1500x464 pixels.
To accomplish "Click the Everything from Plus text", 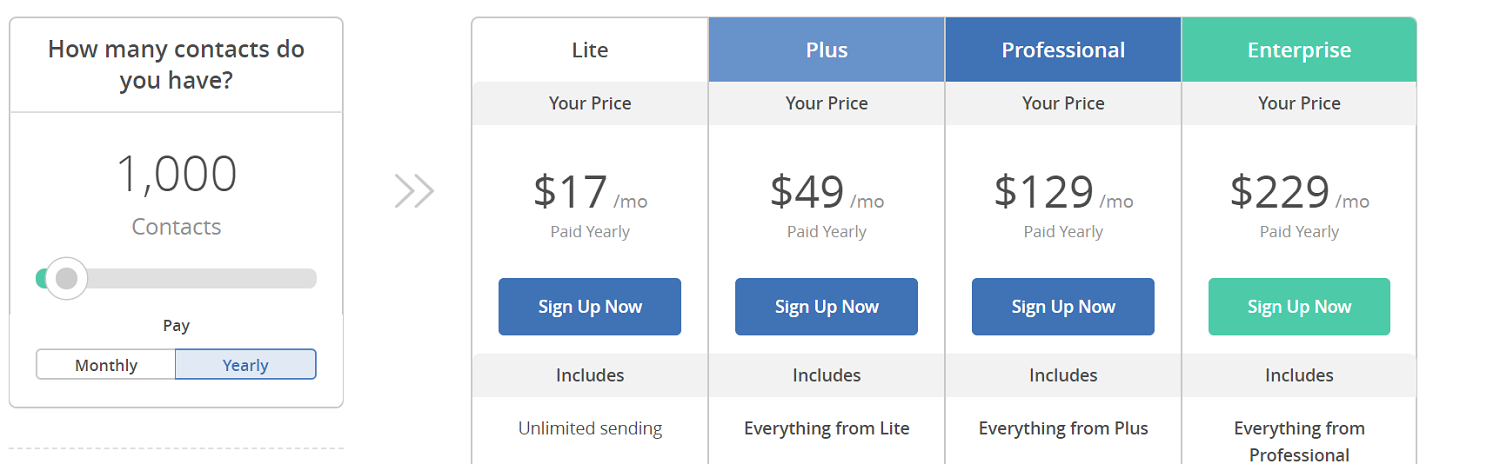I will pos(1063,428).
